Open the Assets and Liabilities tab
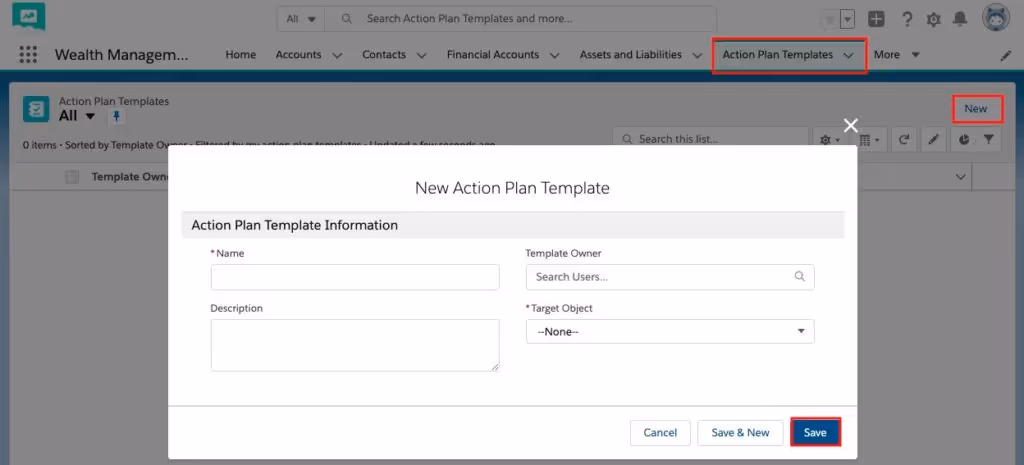1024x465 pixels. 631,55
